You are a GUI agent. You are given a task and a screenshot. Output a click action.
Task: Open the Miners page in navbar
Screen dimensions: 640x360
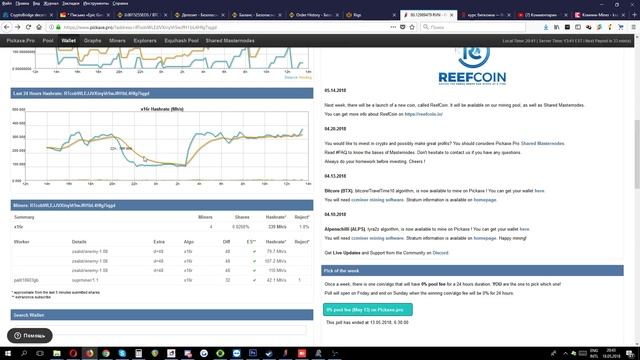117,41
